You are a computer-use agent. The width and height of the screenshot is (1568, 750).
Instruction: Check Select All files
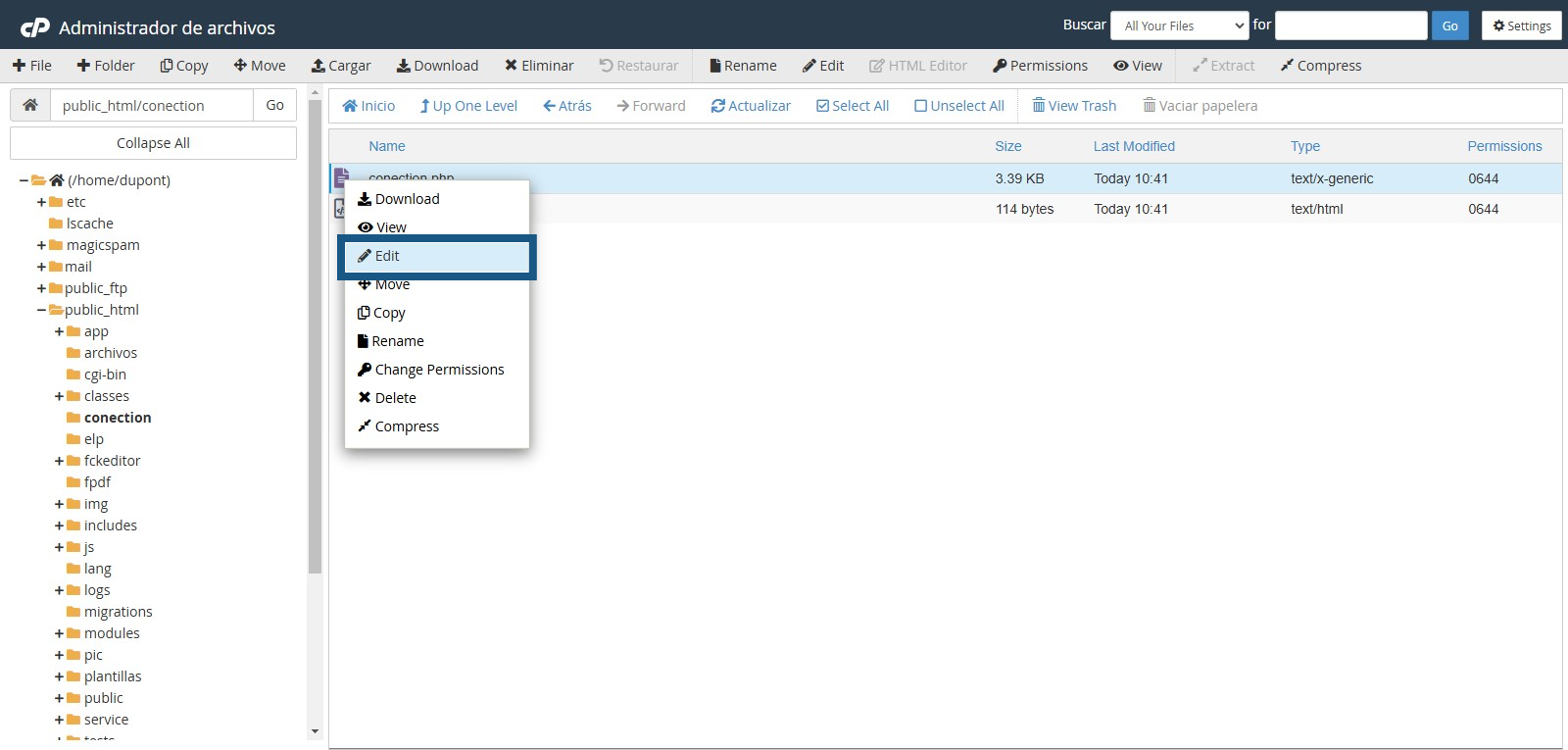[853, 106]
